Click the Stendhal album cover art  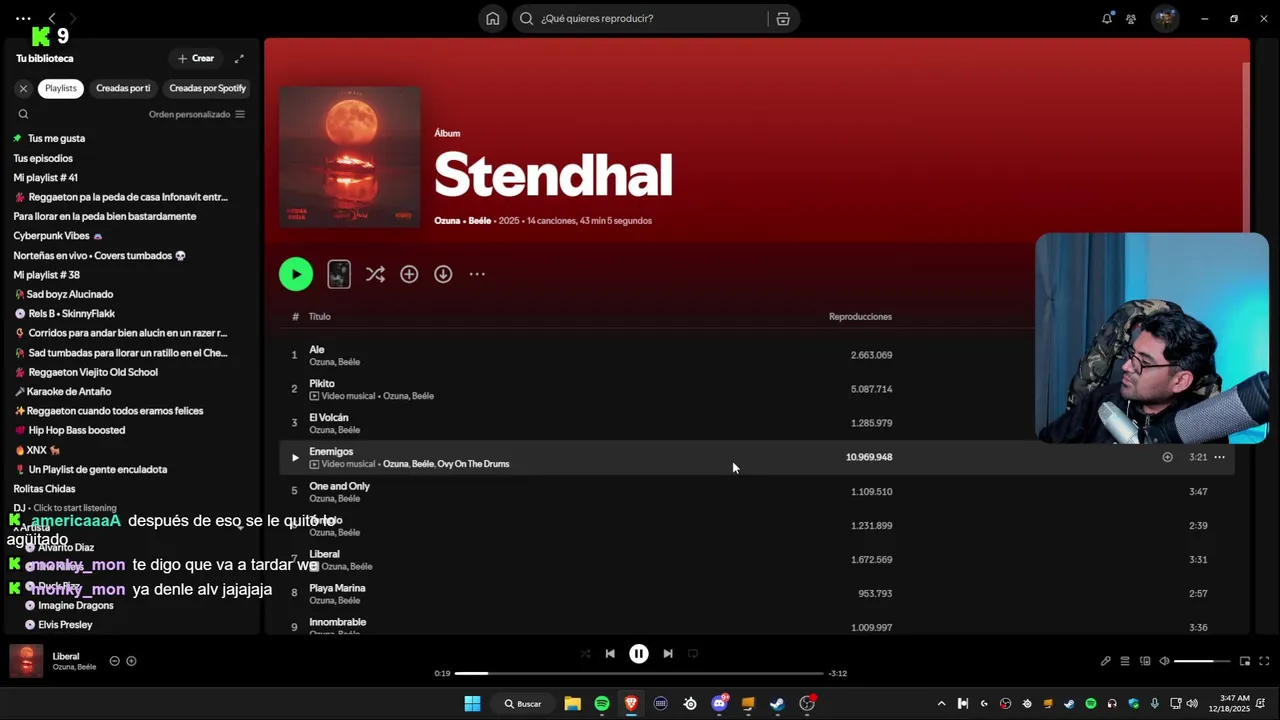tap(350, 157)
